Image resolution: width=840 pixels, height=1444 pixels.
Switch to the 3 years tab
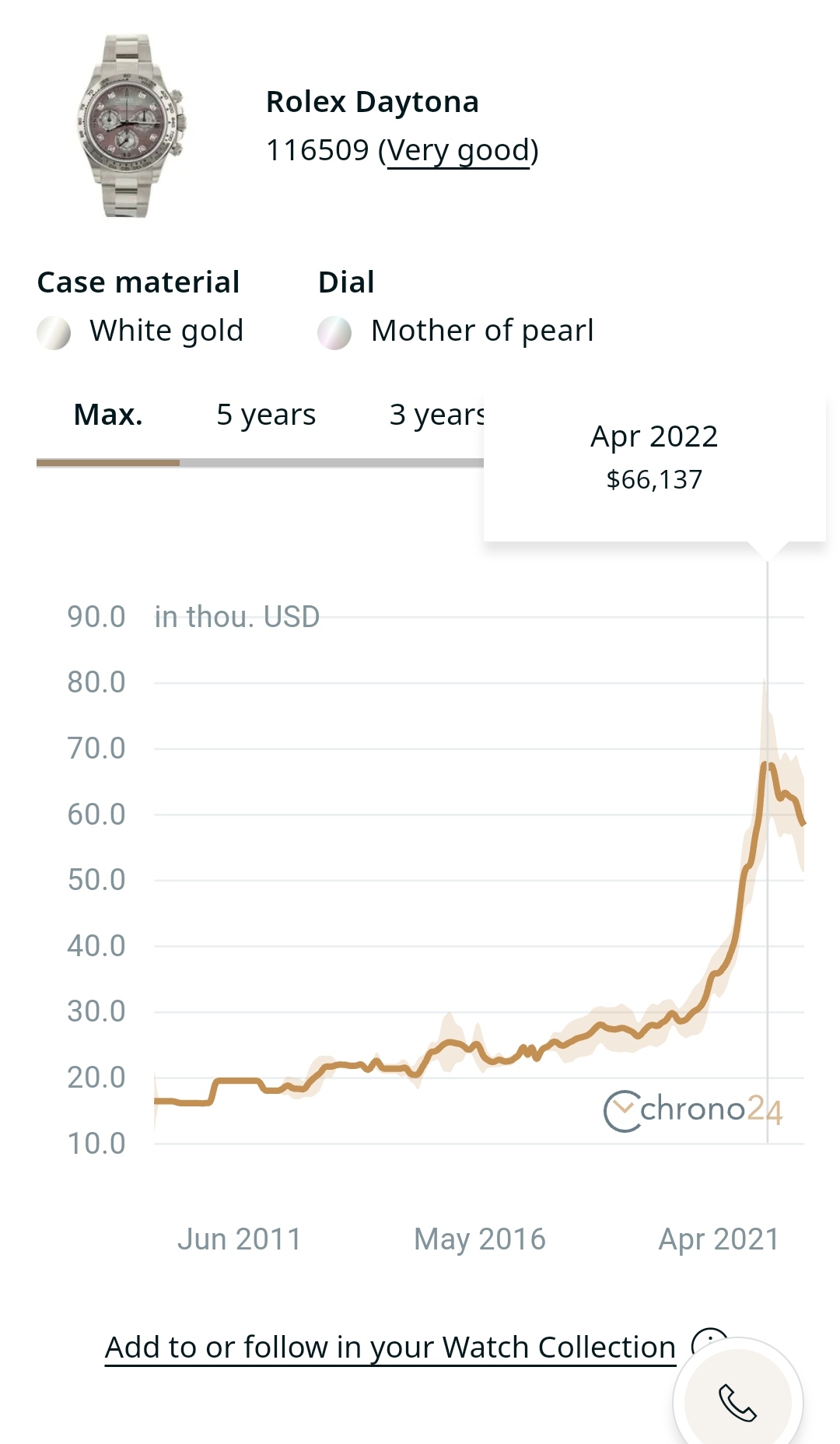pos(437,415)
